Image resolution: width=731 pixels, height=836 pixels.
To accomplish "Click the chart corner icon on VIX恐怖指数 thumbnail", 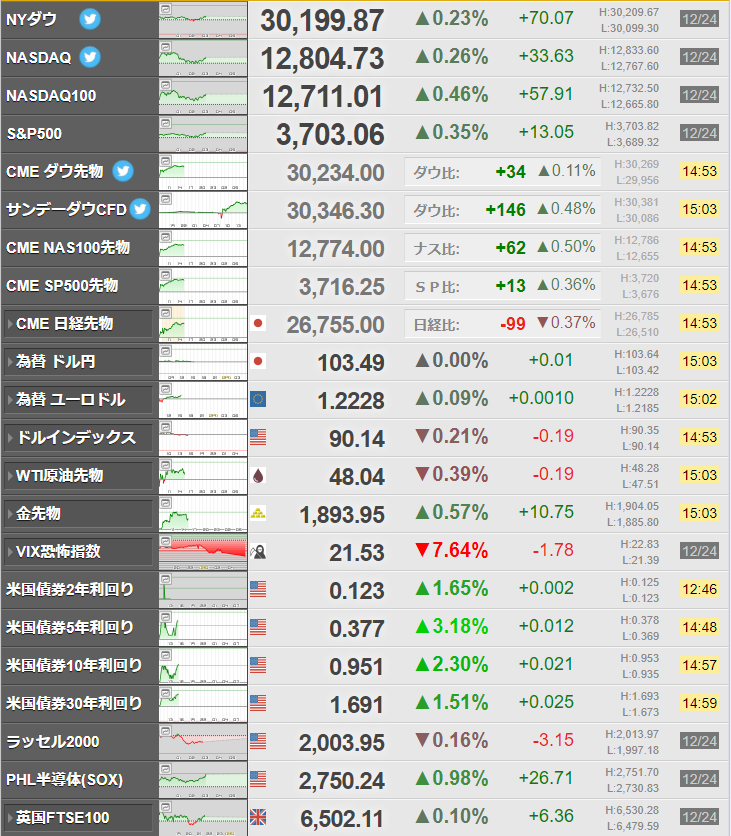I will (x=166, y=541).
